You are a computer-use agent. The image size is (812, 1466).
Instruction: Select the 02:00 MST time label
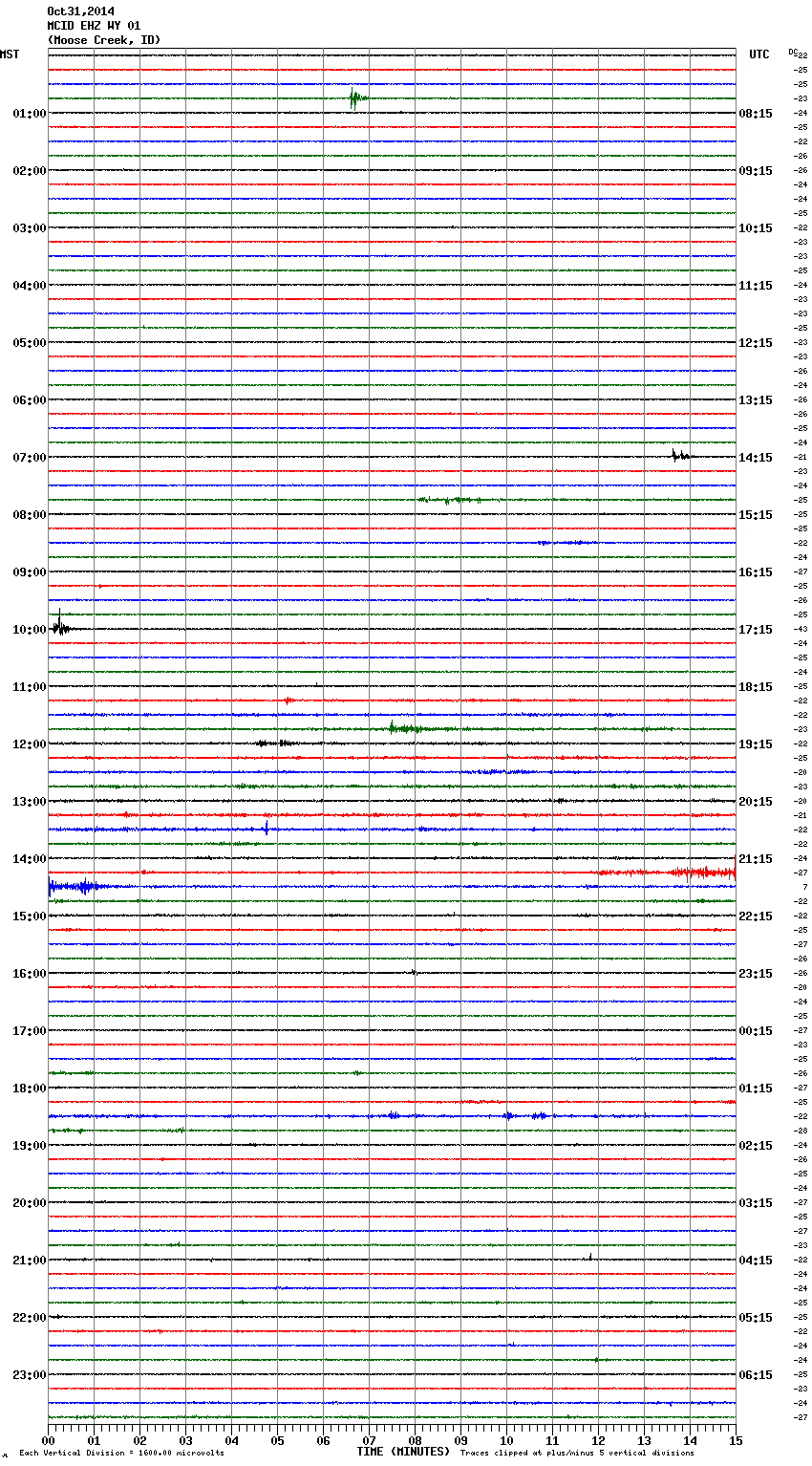(x=30, y=171)
